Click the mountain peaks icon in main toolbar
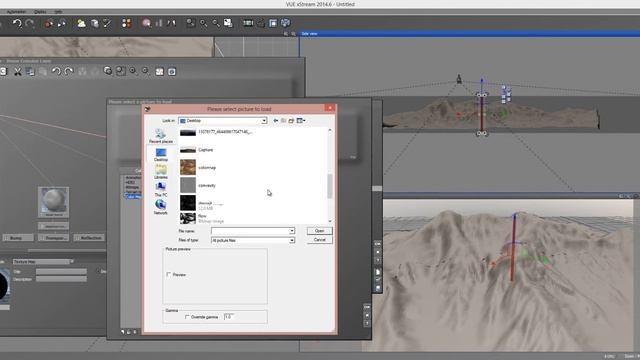The image size is (640, 360). pos(171,23)
